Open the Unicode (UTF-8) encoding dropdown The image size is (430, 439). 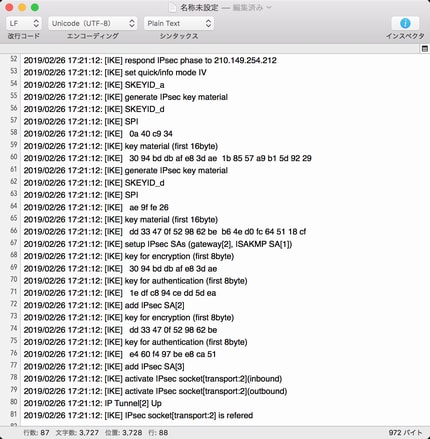93,23
